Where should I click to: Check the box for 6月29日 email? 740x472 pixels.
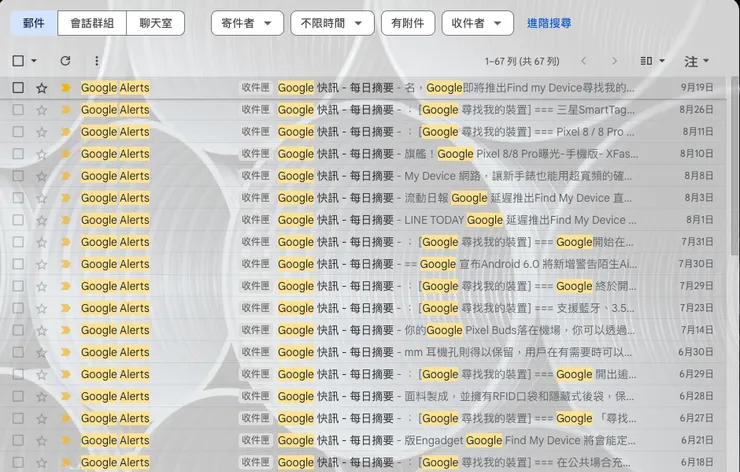point(18,374)
